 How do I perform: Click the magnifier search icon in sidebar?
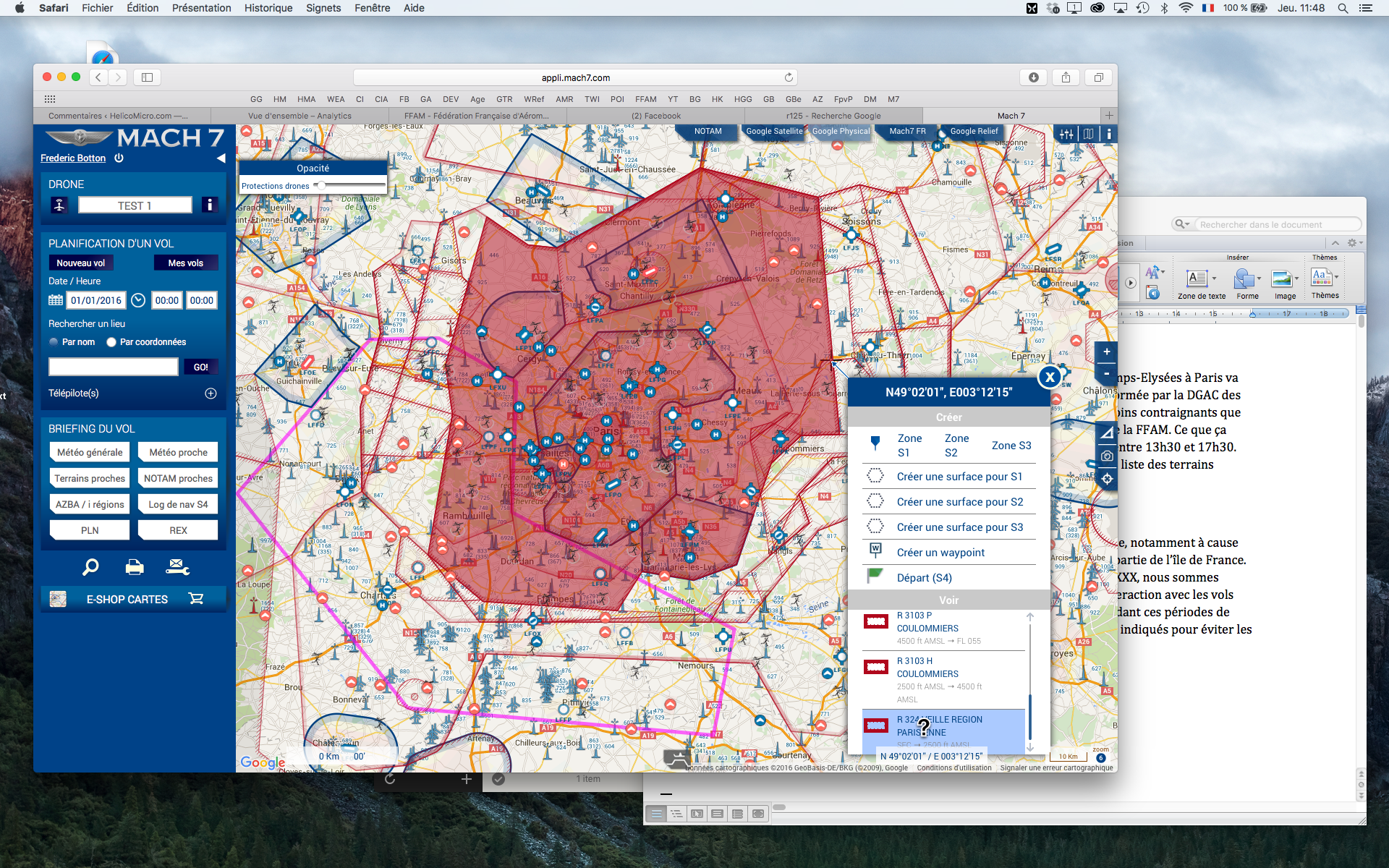[x=90, y=567]
